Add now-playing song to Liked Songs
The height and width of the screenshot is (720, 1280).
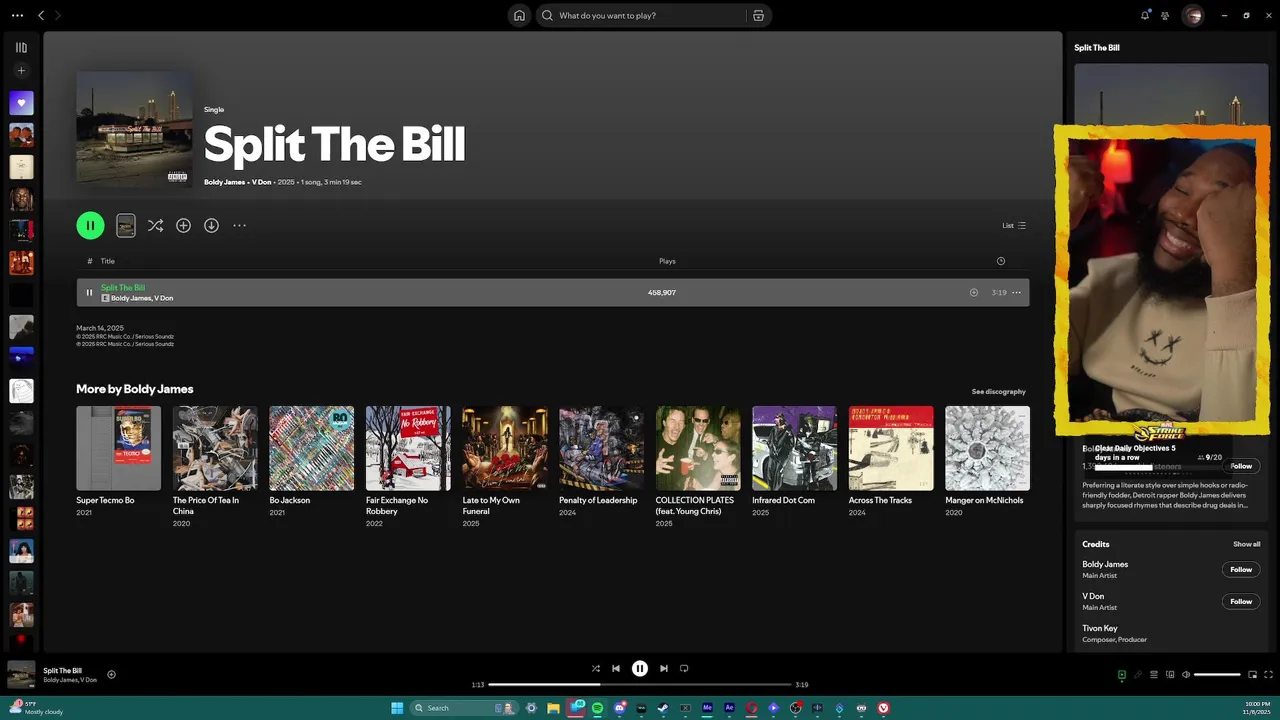pyautogui.click(x=111, y=674)
